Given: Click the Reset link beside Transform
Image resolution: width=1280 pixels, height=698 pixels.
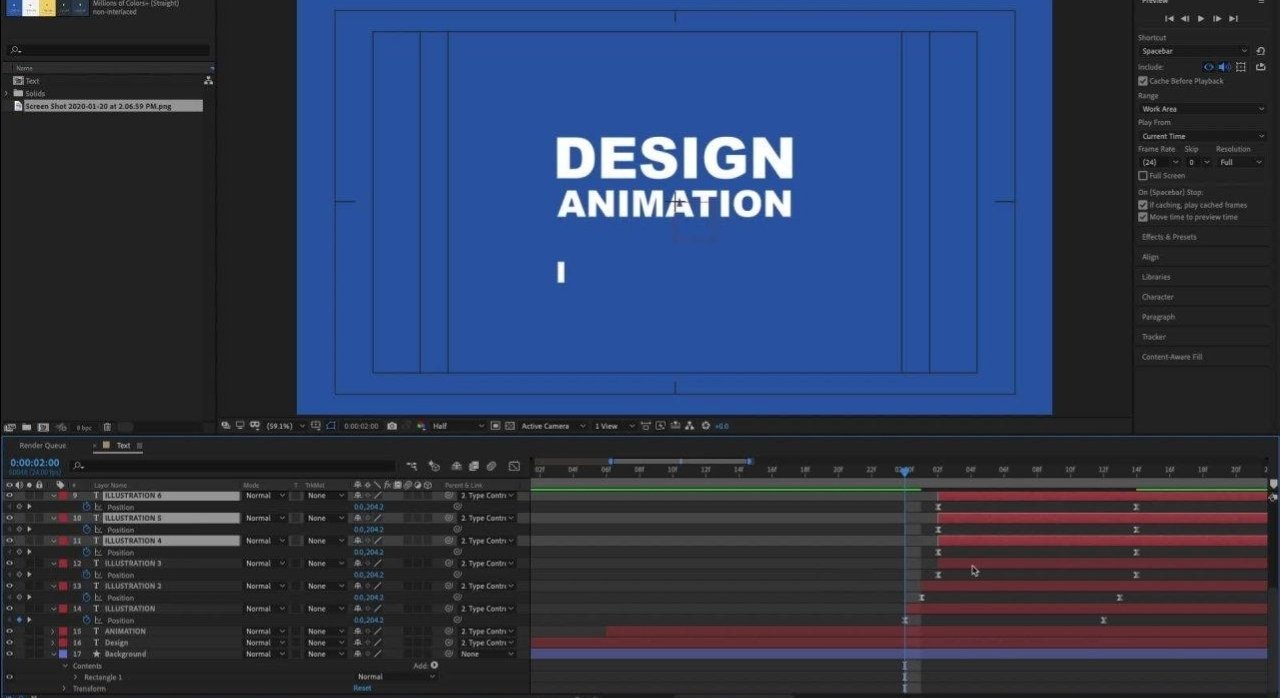Looking at the screenshot, I should (362, 688).
